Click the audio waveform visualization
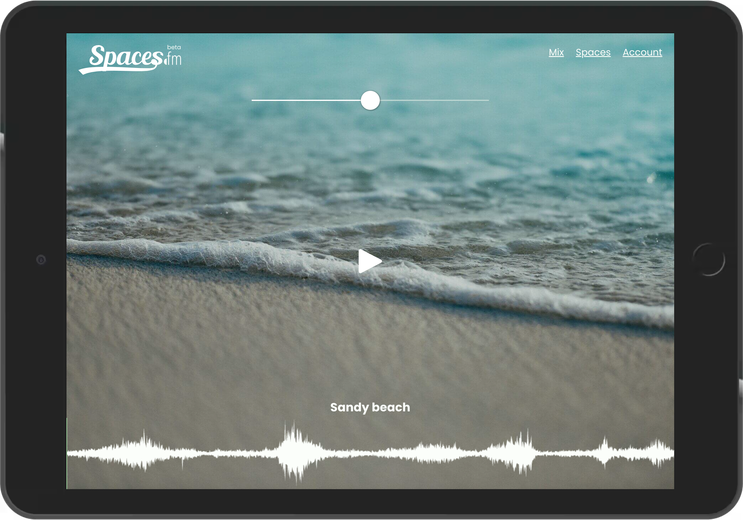 click(x=370, y=452)
